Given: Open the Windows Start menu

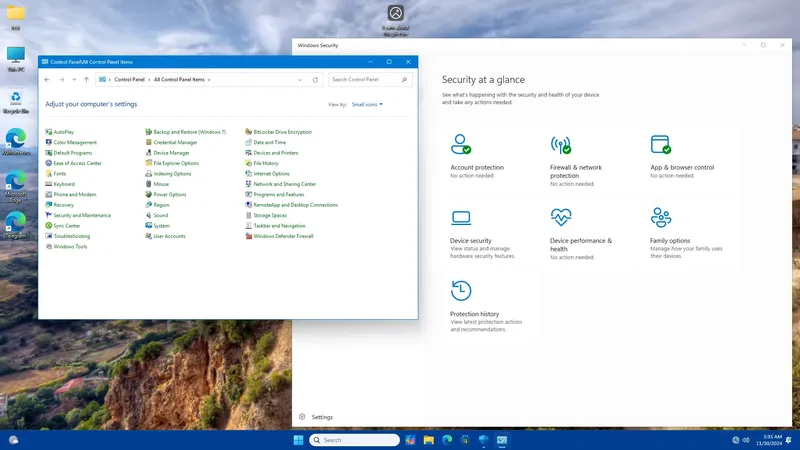Looking at the screenshot, I should (298, 440).
